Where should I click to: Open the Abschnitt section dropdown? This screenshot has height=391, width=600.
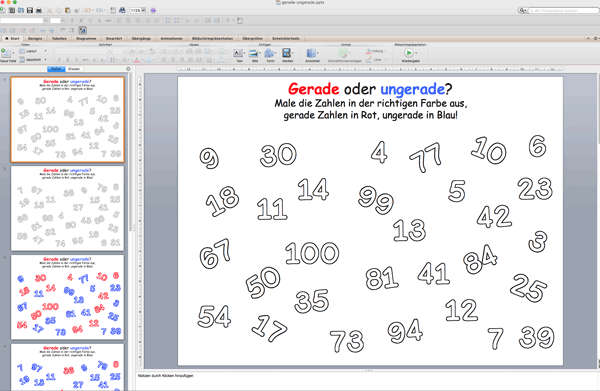coord(32,60)
